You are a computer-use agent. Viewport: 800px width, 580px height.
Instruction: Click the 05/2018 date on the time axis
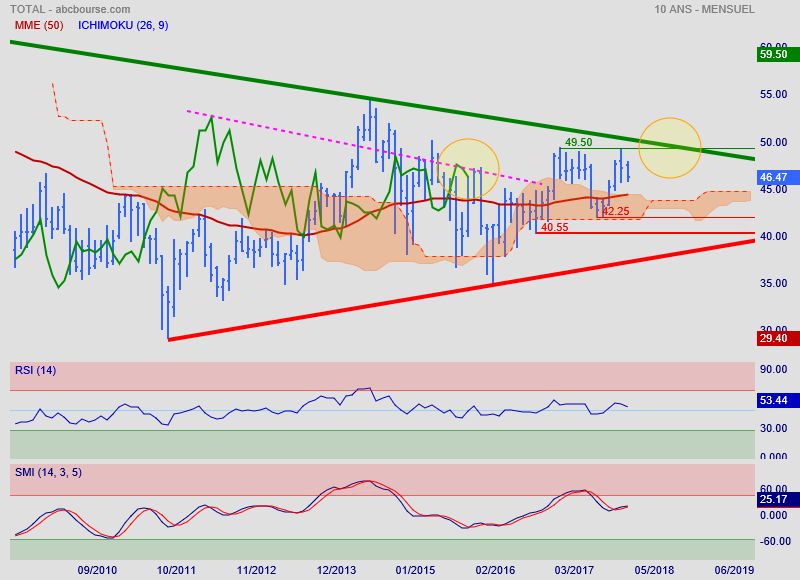(654, 570)
